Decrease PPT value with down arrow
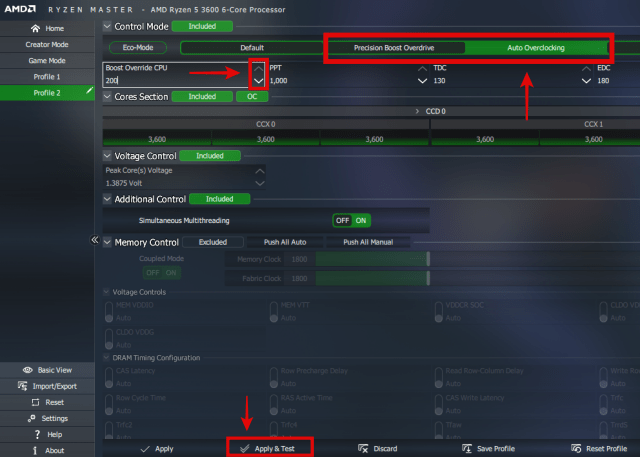 pyautogui.click(x=422, y=81)
